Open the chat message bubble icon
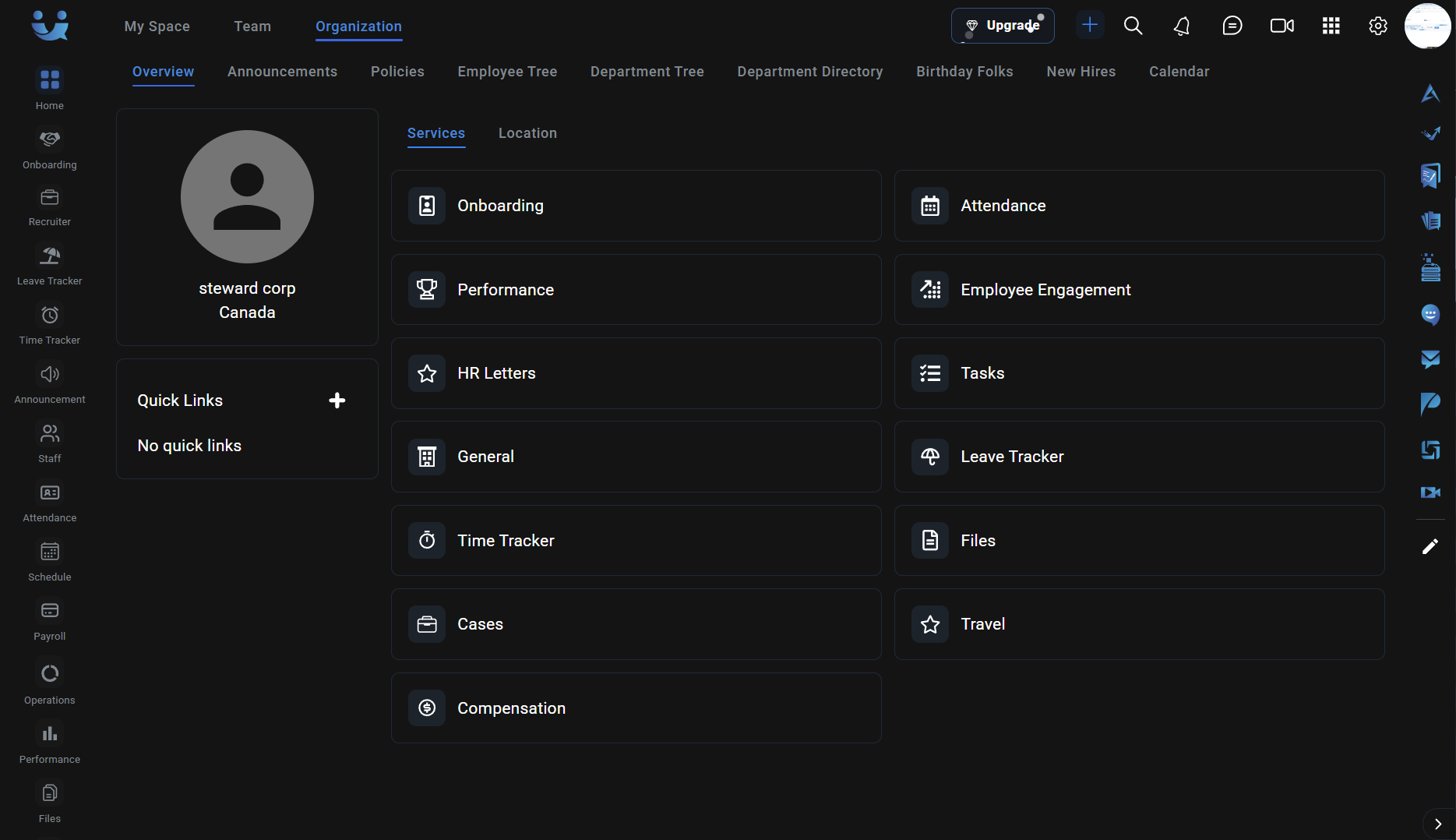This screenshot has width=1456, height=840. (x=1232, y=26)
